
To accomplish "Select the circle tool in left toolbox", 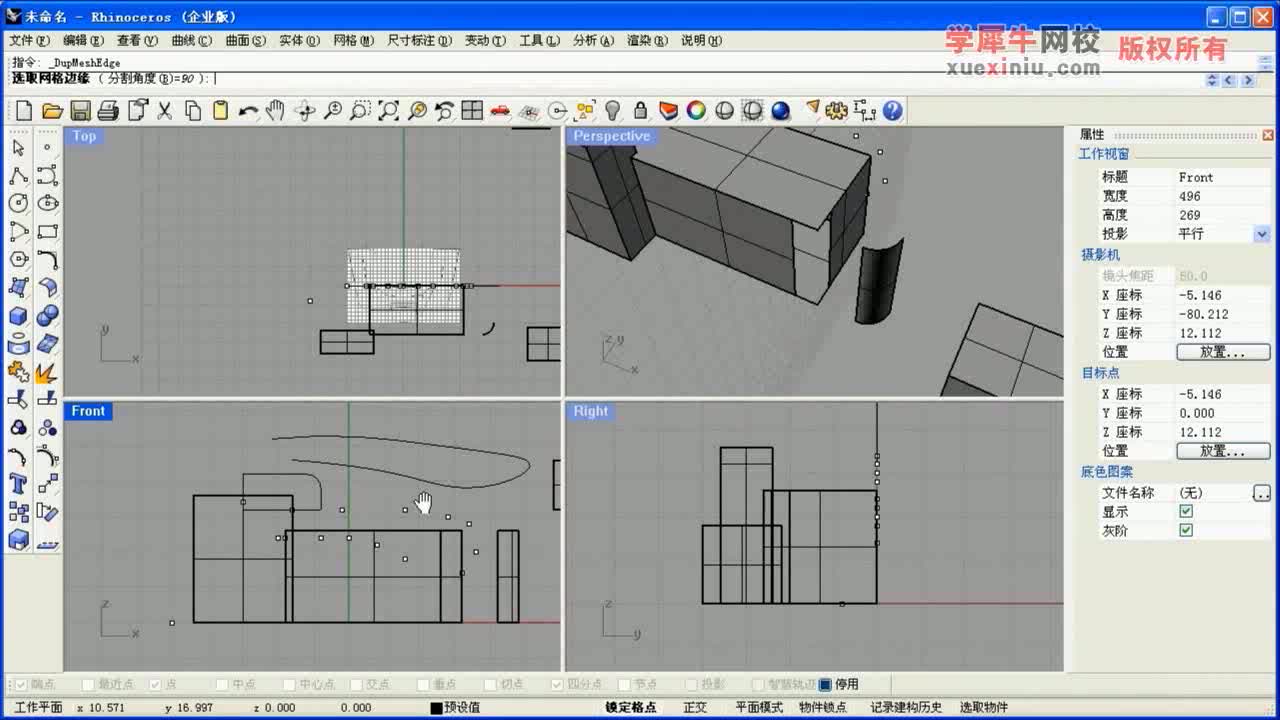I will [18, 204].
